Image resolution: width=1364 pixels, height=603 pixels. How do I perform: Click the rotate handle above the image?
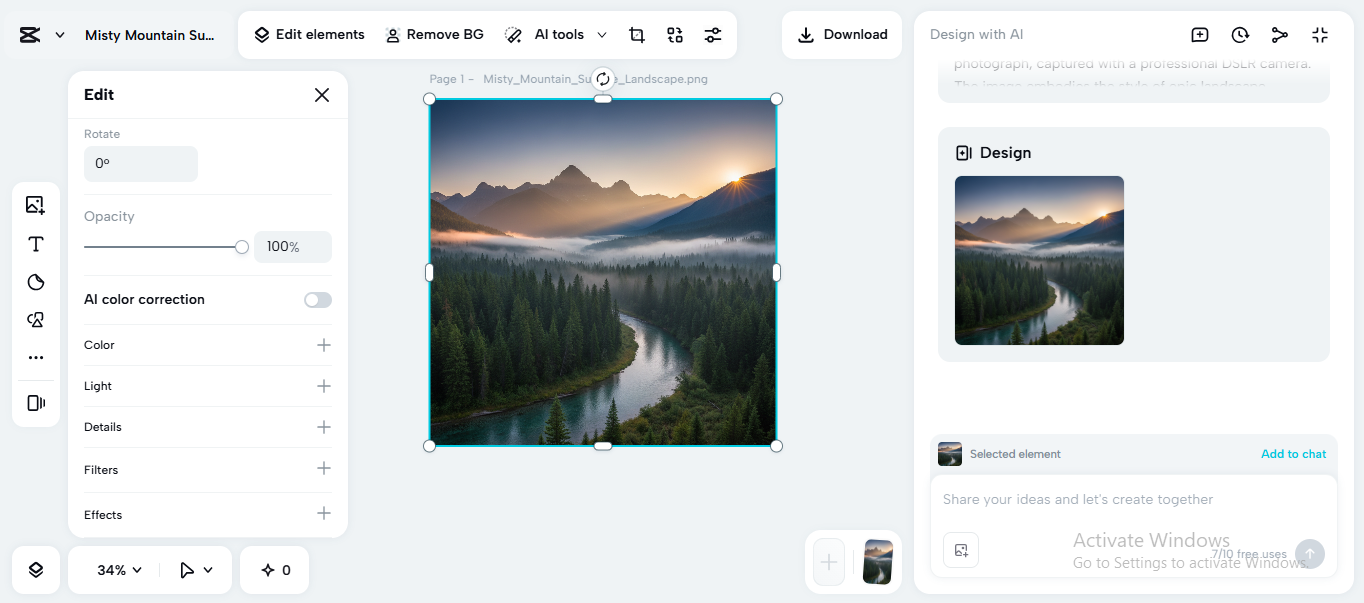pyautogui.click(x=603, y=79)
